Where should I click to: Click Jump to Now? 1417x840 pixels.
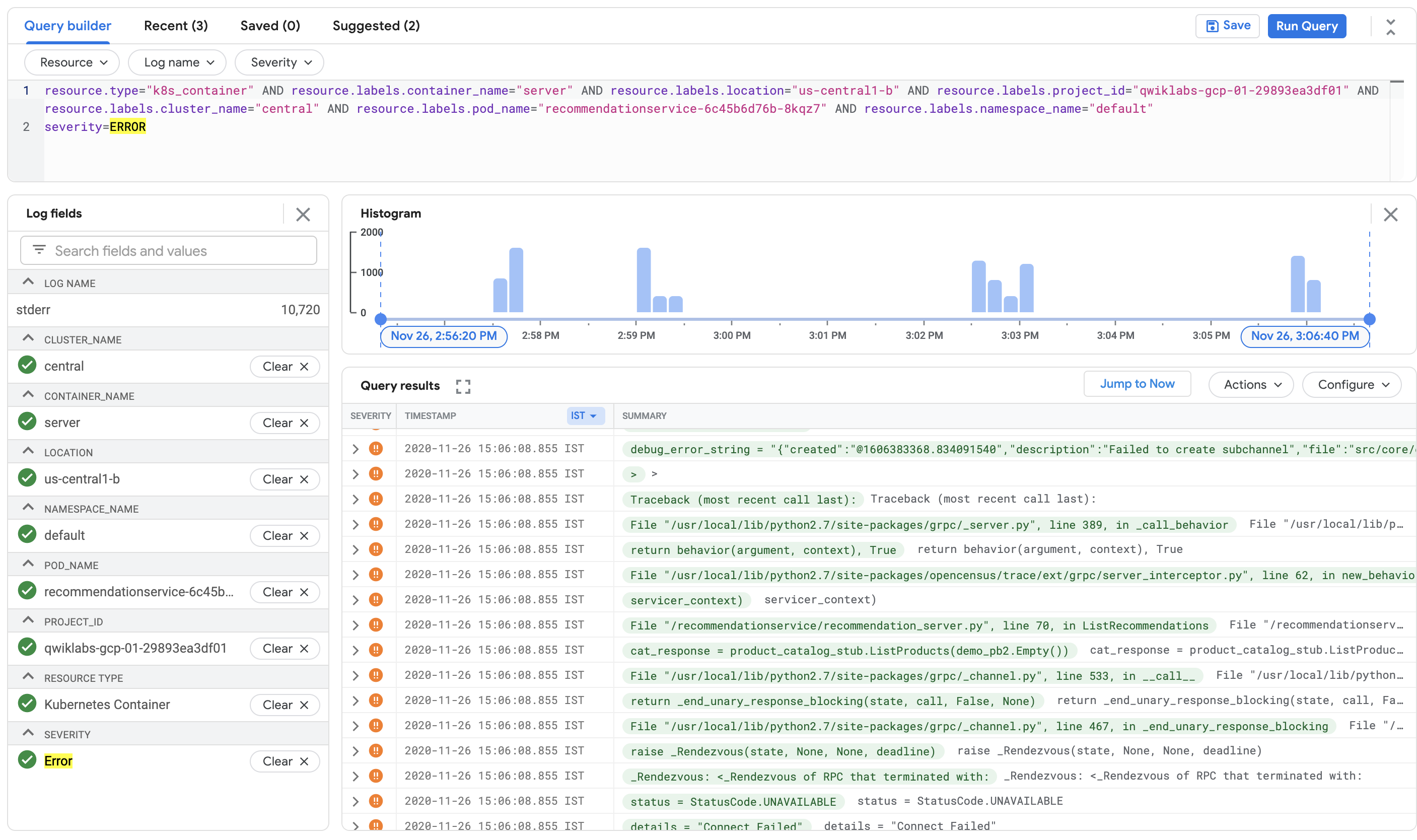[x=1137, y=384]
